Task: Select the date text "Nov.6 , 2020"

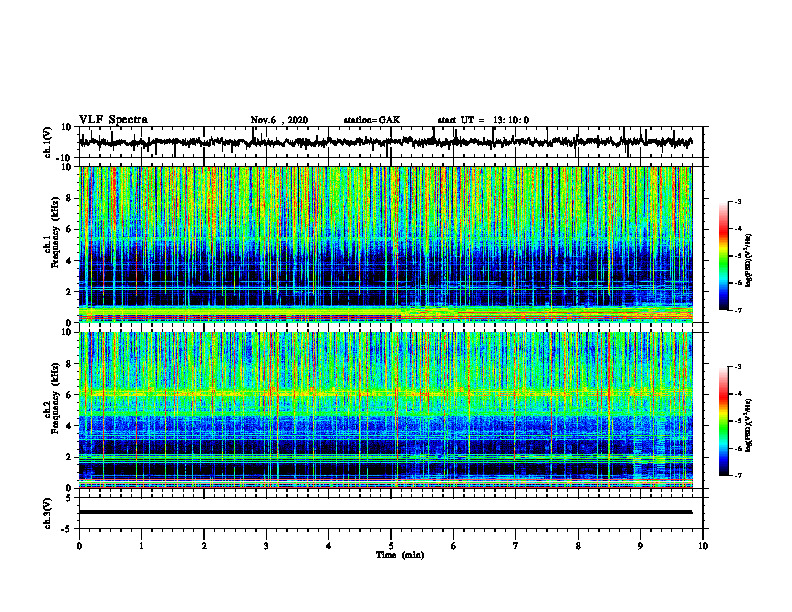Action: 279,120
